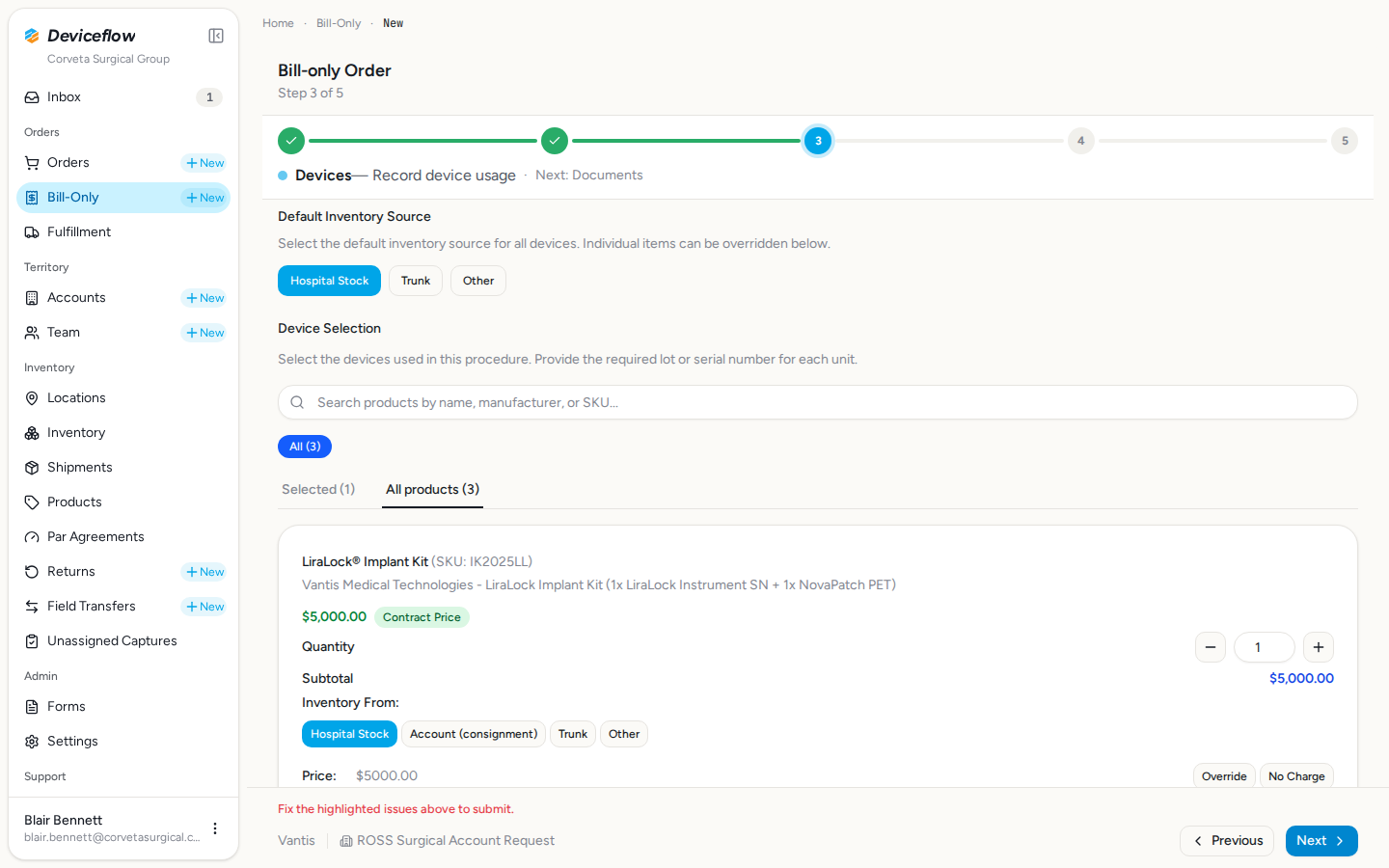Set LiraLock inventory from Account (consignment)

point(474,734)
